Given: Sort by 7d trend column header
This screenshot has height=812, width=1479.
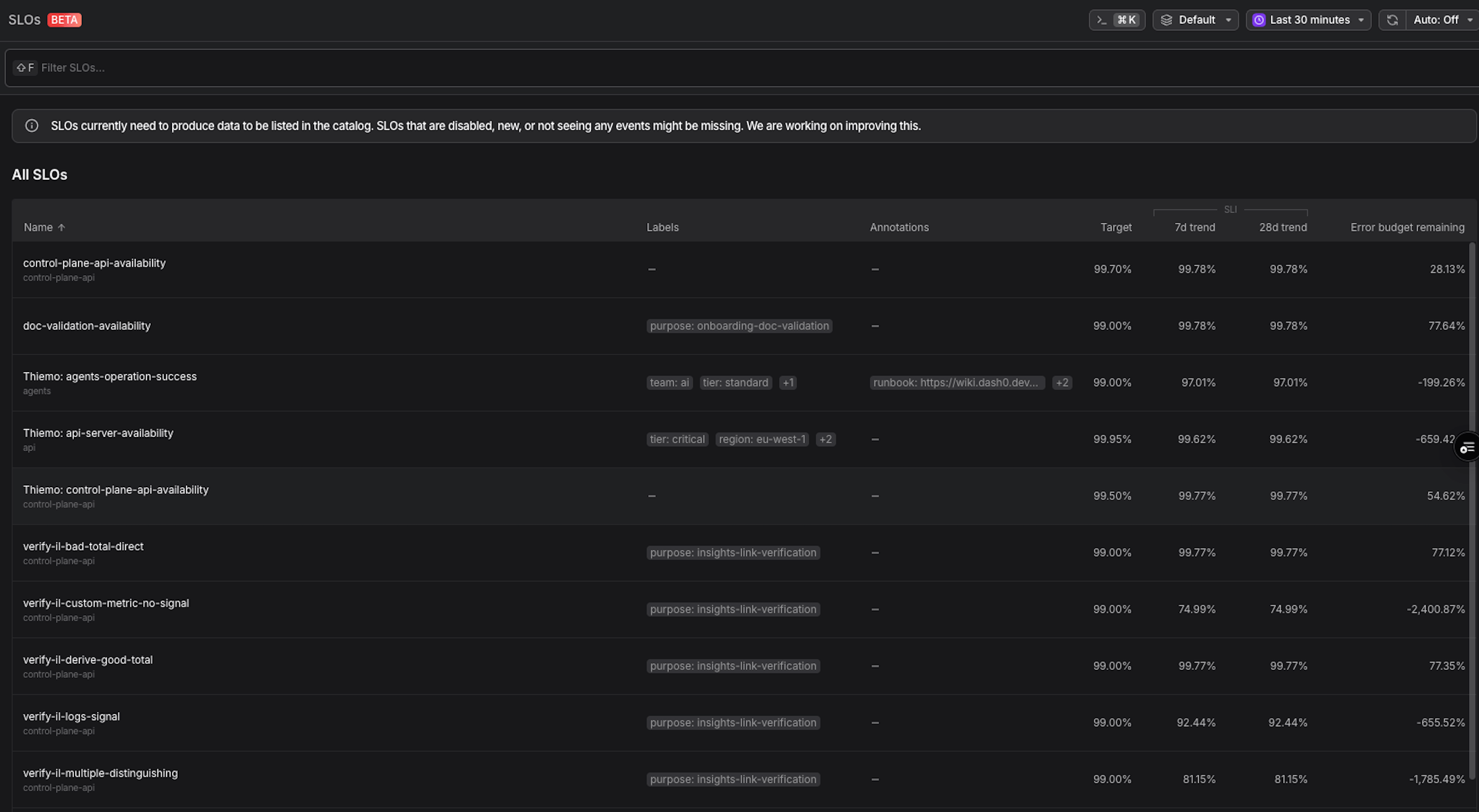Looking at the screenshot, I should point(1195,227).
